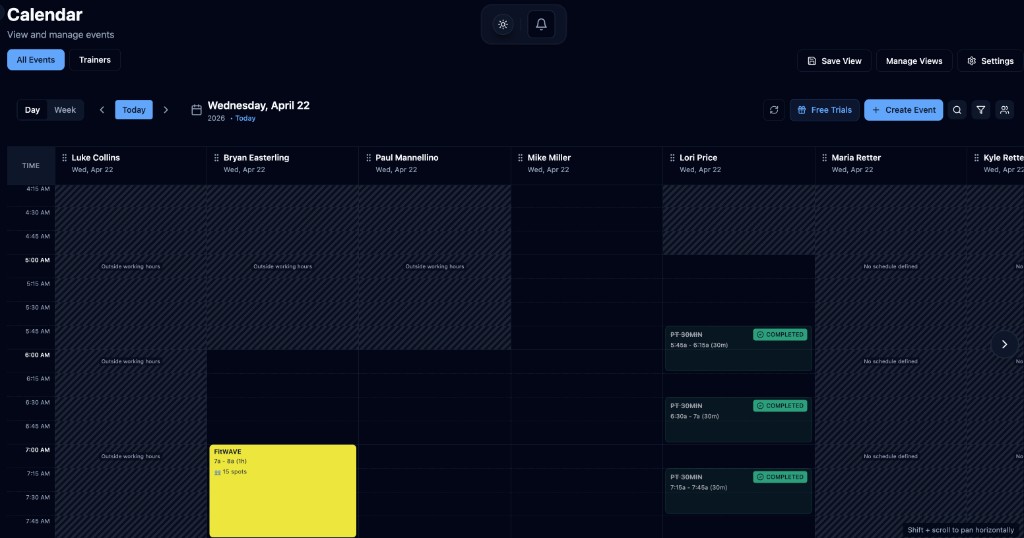Click the TIME column header
This screenshot has height=538, width=1024.
31,165
